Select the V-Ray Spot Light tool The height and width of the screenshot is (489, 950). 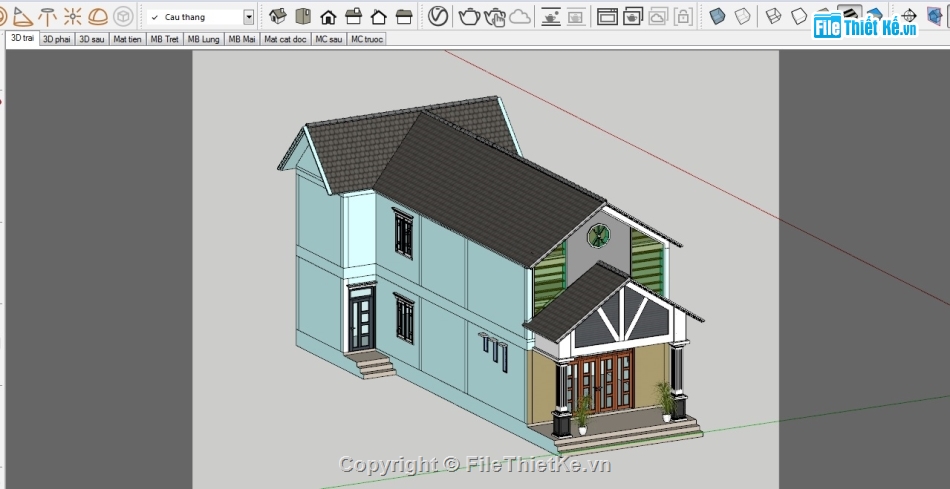point(22,16)
